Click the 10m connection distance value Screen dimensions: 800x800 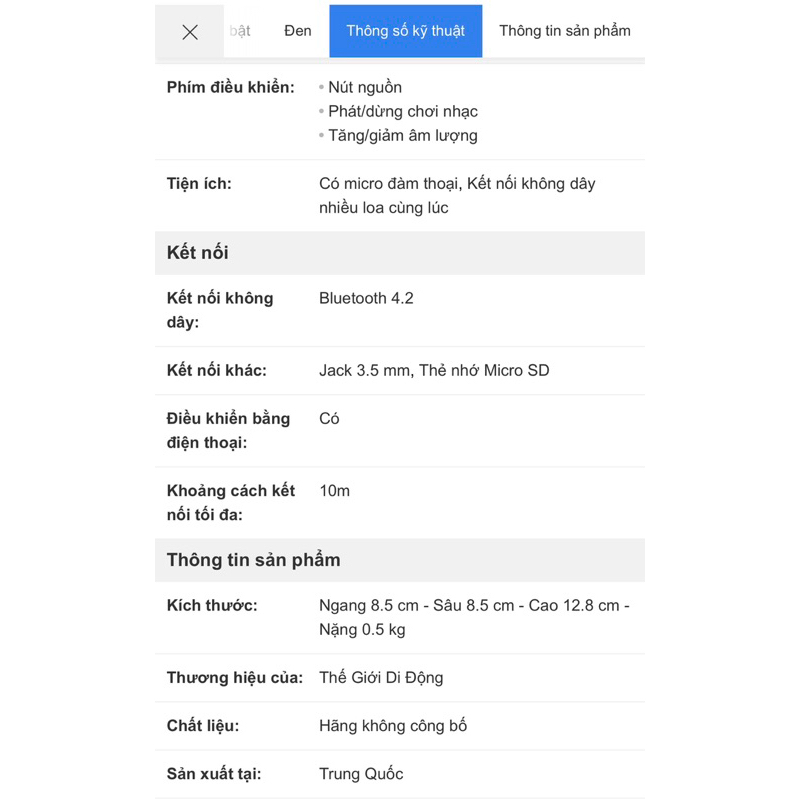pyautogui.click(x=334, y=491)
